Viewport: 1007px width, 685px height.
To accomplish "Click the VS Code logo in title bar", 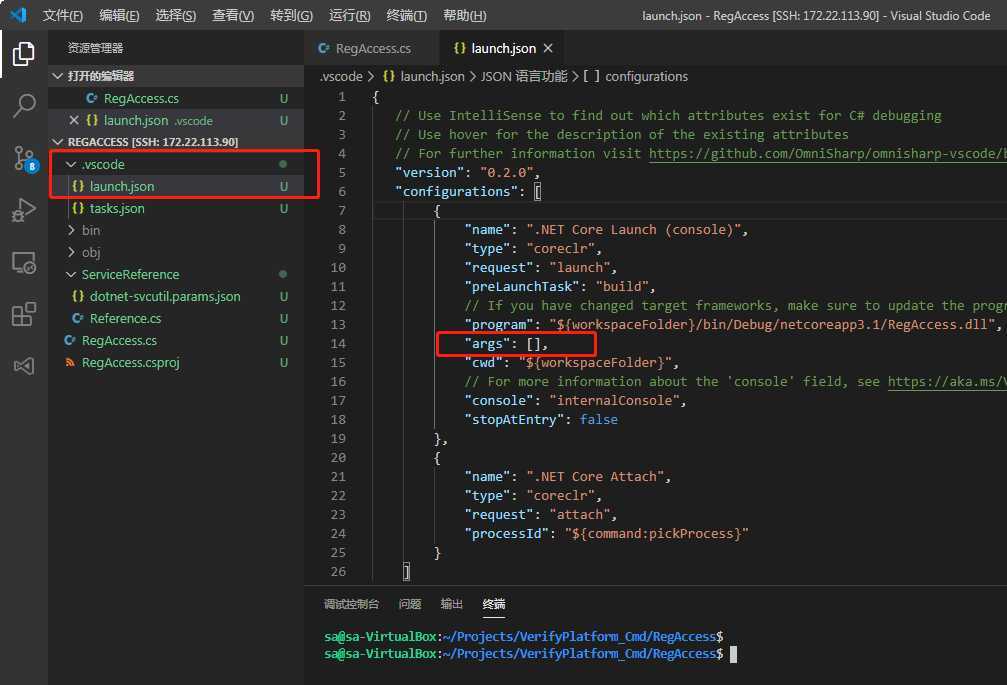I will point(18,15).
